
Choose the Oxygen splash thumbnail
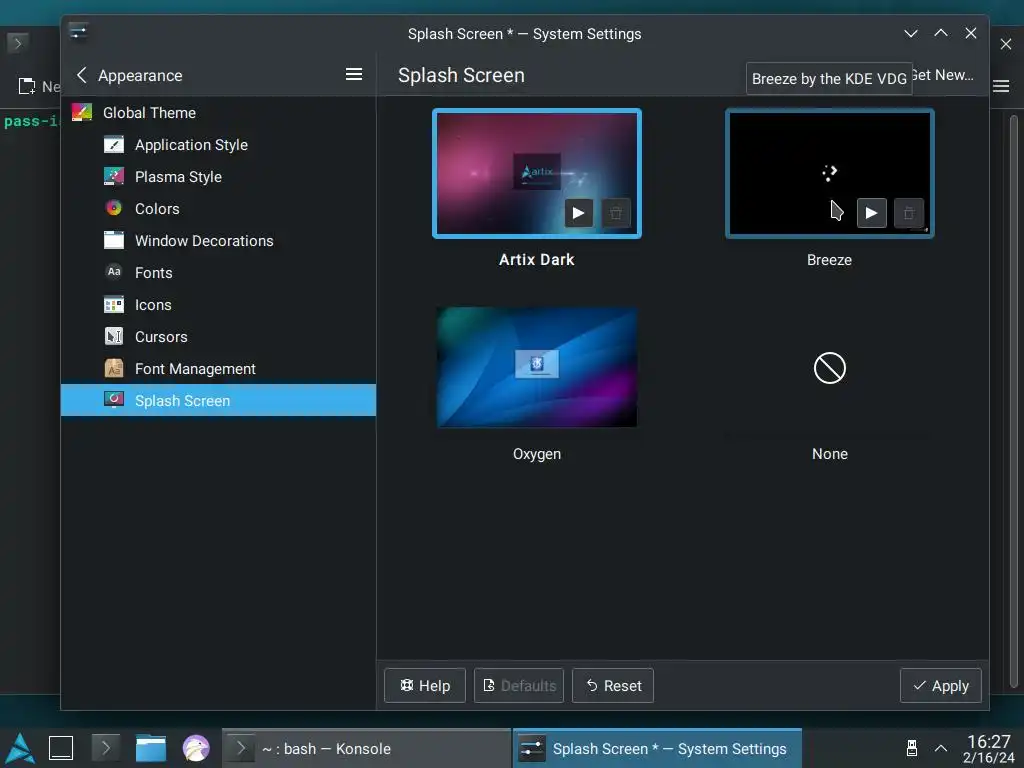pyautogui.click(x=537, y=367)
